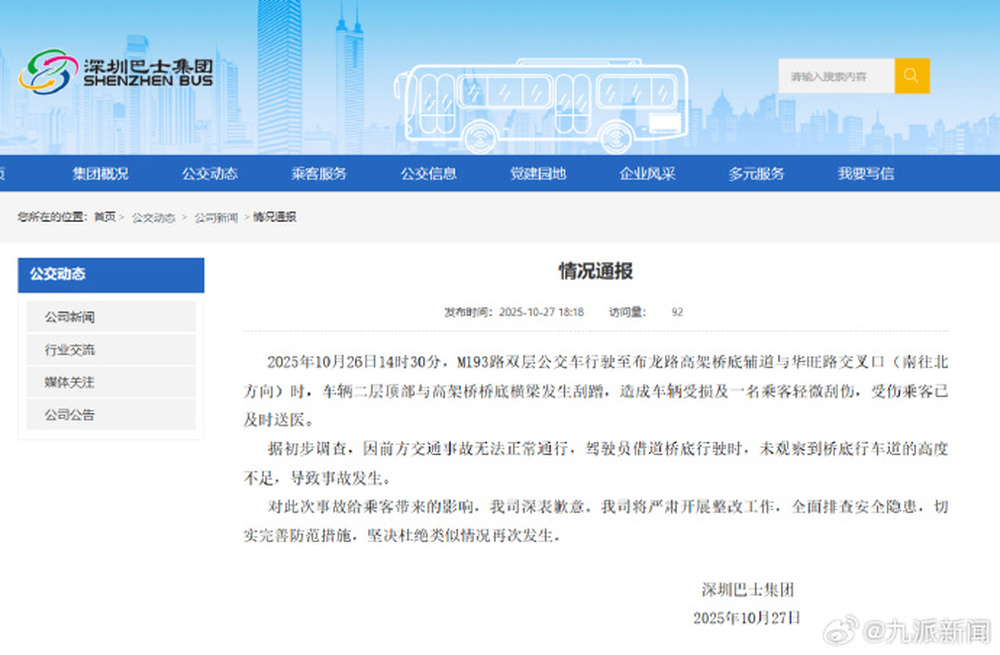Open the 公交动态 navigation menu

pyautogui.click(x=209, y=173)
